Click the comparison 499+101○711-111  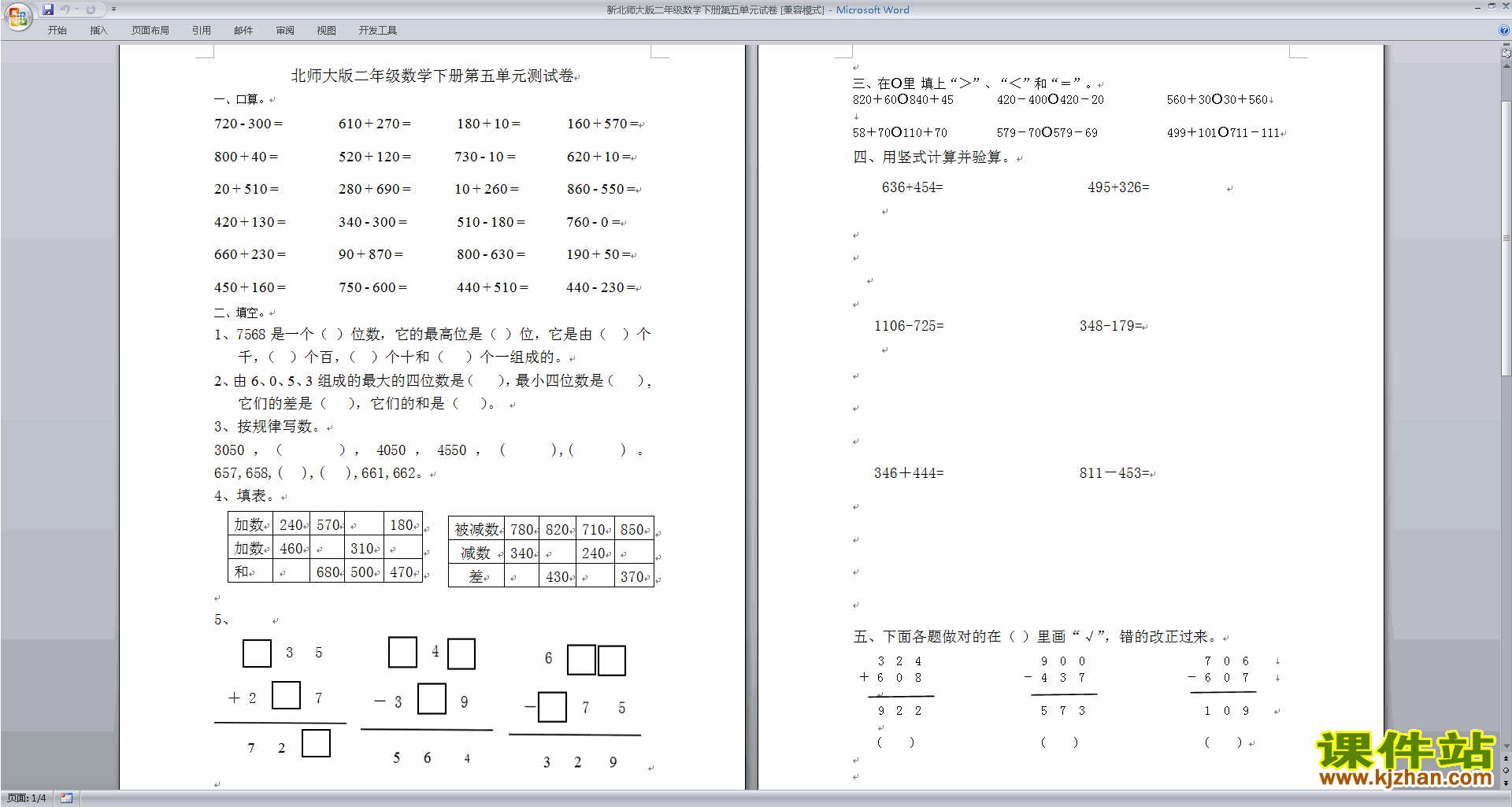[1223, 132]
